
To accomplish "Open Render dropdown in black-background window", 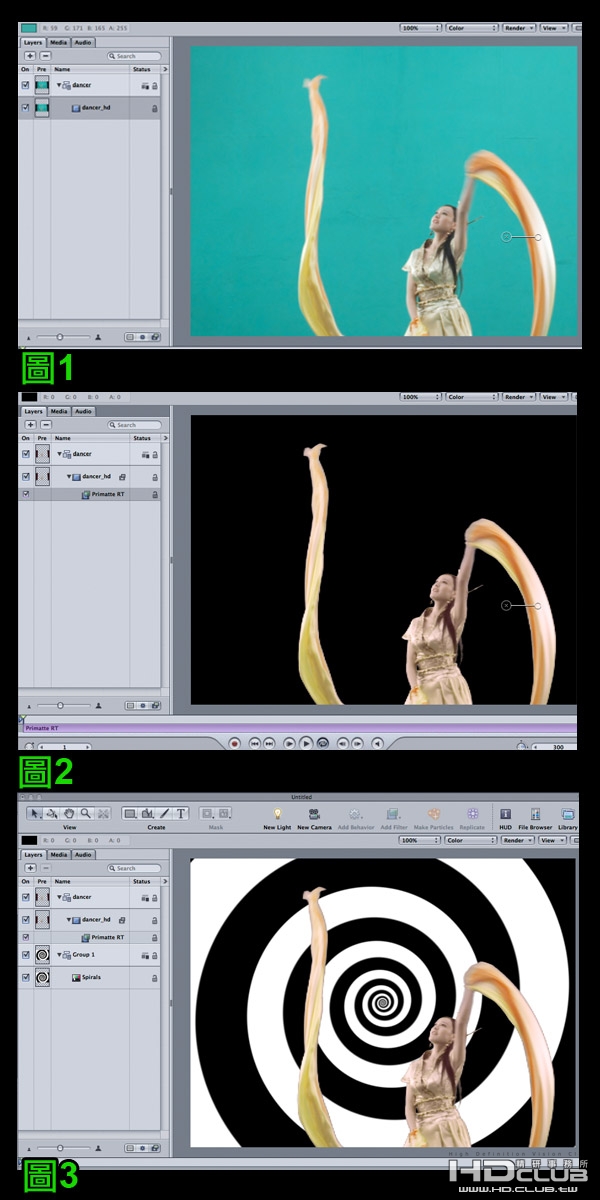I will (518, 397).
